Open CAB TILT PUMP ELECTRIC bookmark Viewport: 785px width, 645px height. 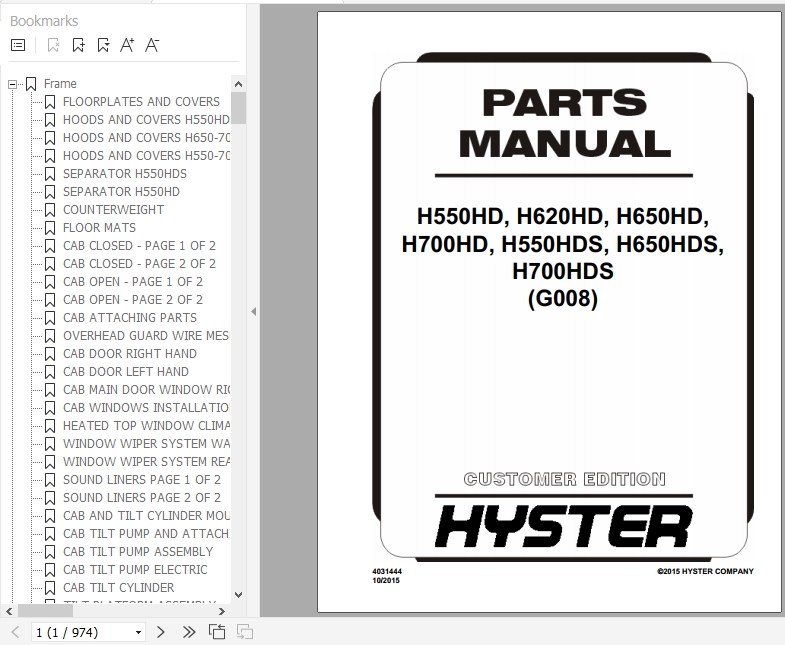point(135,570)
